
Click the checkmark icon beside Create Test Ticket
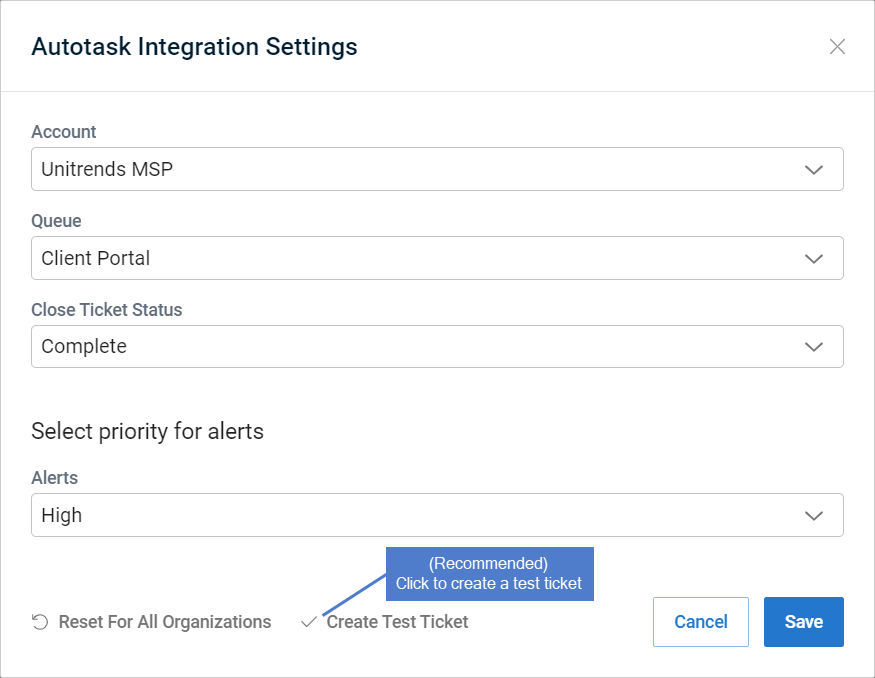pyautogui.click(x=309, y=622)
